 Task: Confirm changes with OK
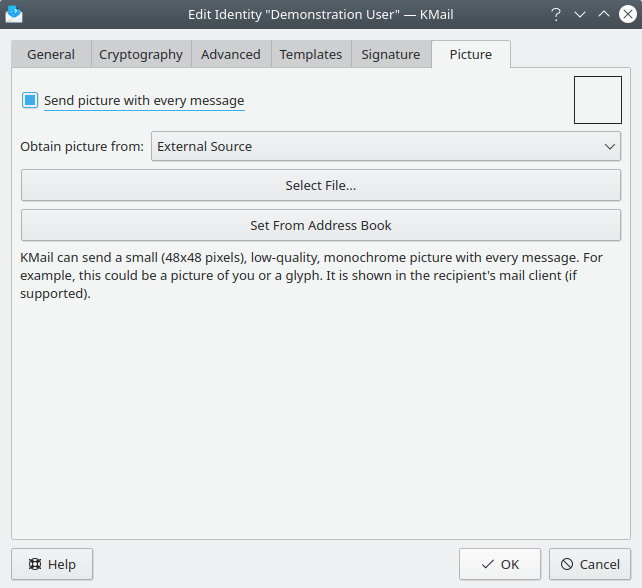pos(500,564)
